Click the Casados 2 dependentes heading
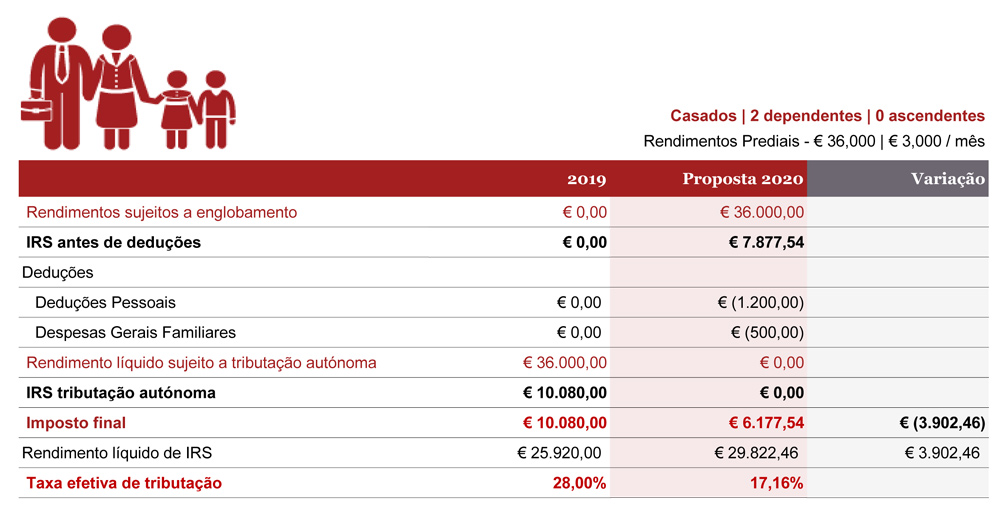The height and width of the screenshot is (523, 1000). tap(827, 116)
